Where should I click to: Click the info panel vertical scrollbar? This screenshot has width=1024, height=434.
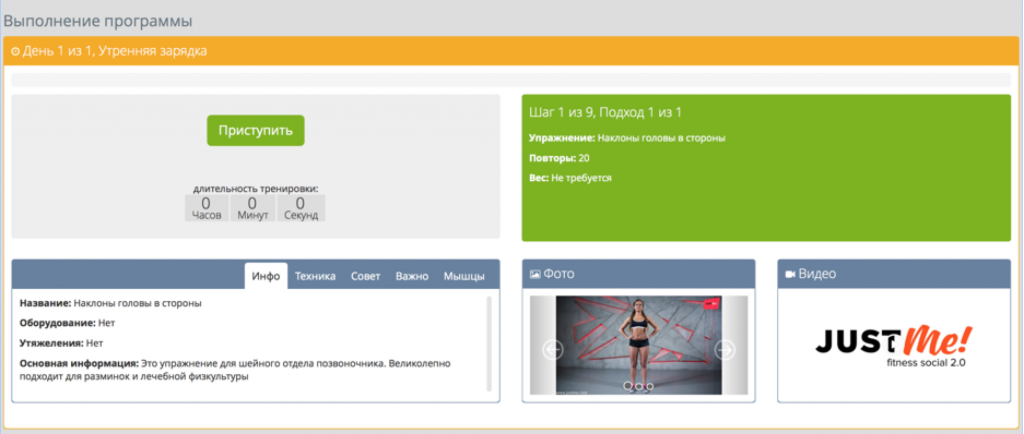click(489, 343)
